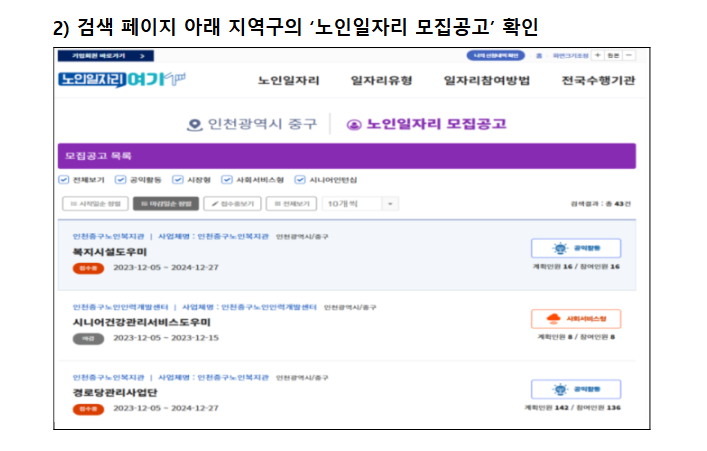Screen dimensions: 707x451
Task: Click the blue 나의 신청내역 확인 button
Action: coord(496,55)
